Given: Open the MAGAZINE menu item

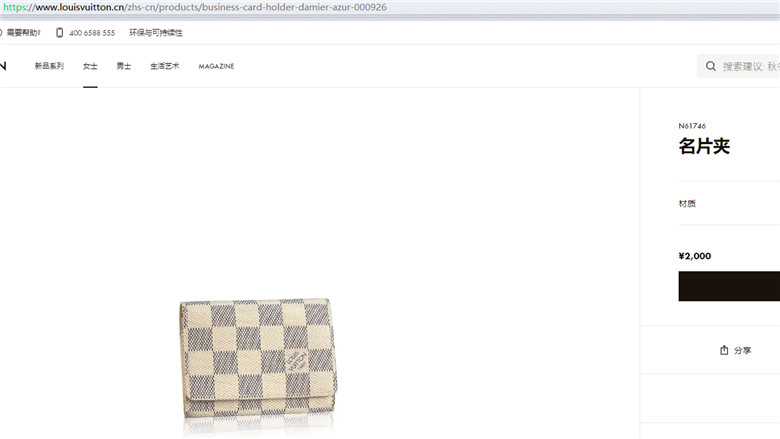Looking at the screenshot, I should pos(216,66).
